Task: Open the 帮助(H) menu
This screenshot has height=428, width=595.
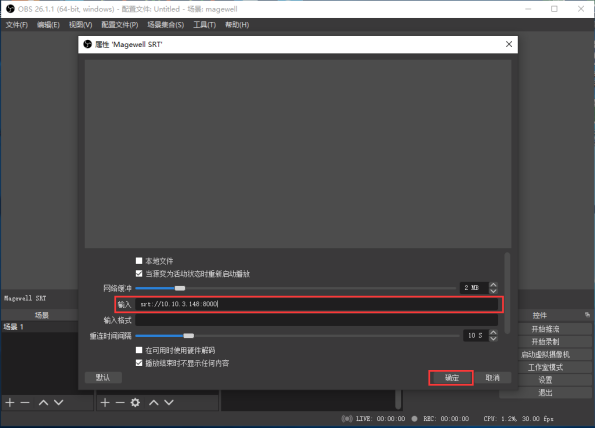Action: [x=237, y=25]
